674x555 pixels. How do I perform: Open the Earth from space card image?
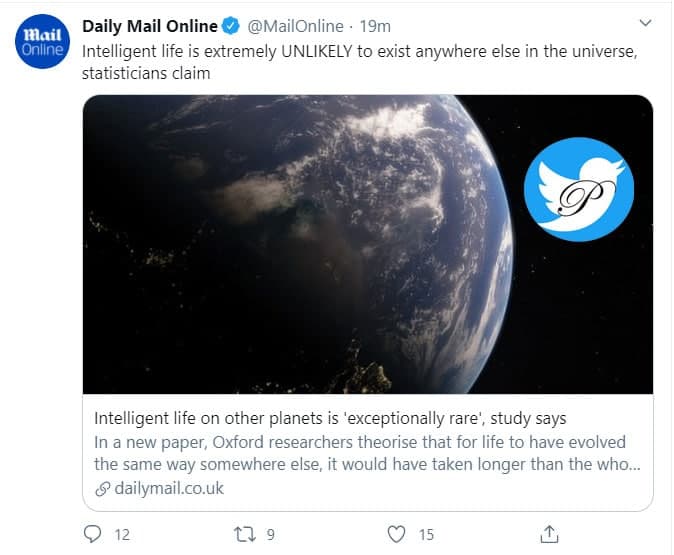click(x=300, y=244)
